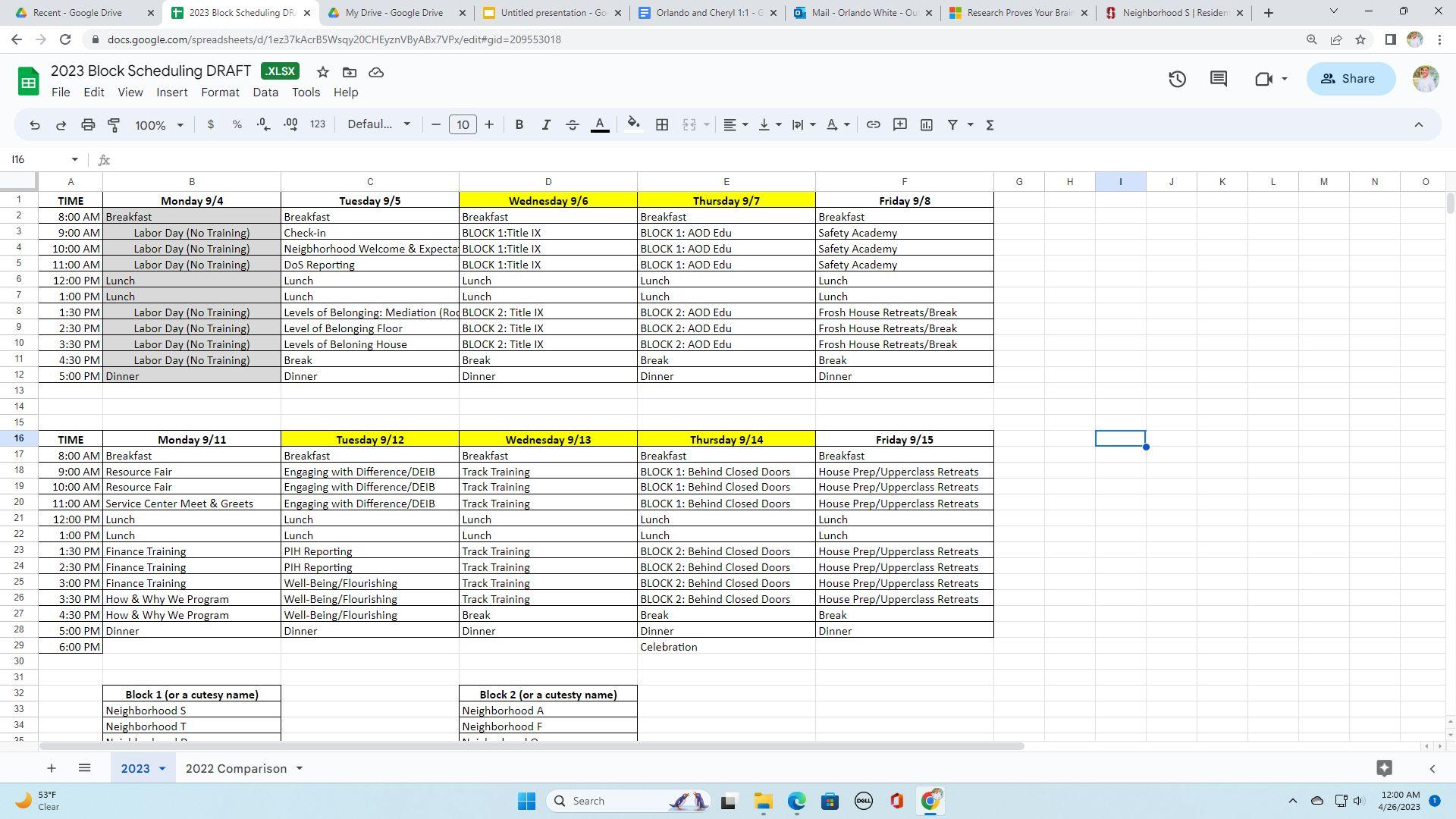Toggle italic formatting
The image size is (1456, 819).
pyautogui.click(x=545, y=125)
